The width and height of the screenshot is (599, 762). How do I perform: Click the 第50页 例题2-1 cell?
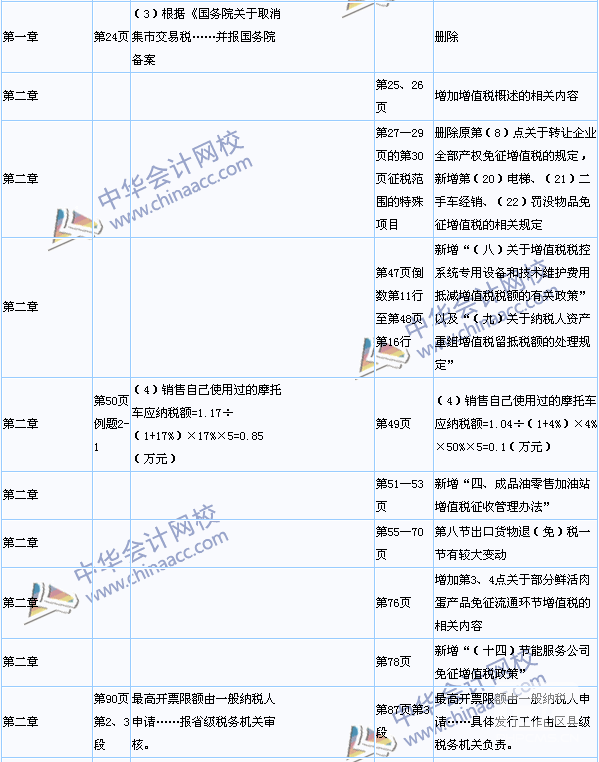tap(111, 424)
